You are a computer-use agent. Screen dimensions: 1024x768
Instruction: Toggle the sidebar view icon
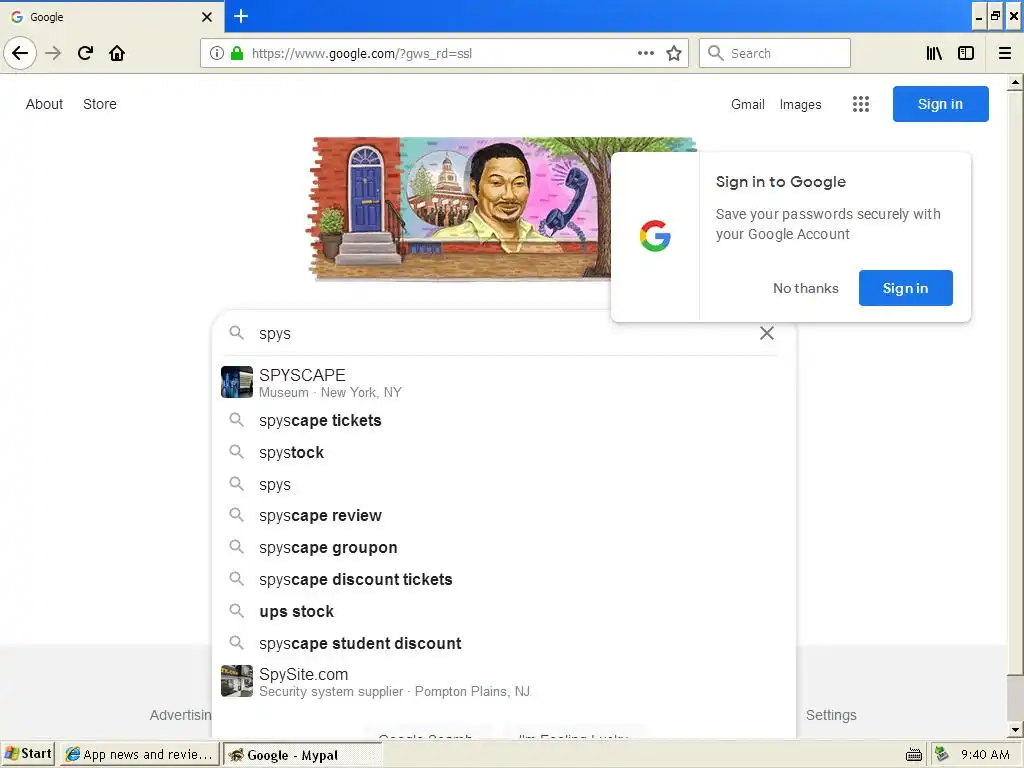tap(966, 53)
